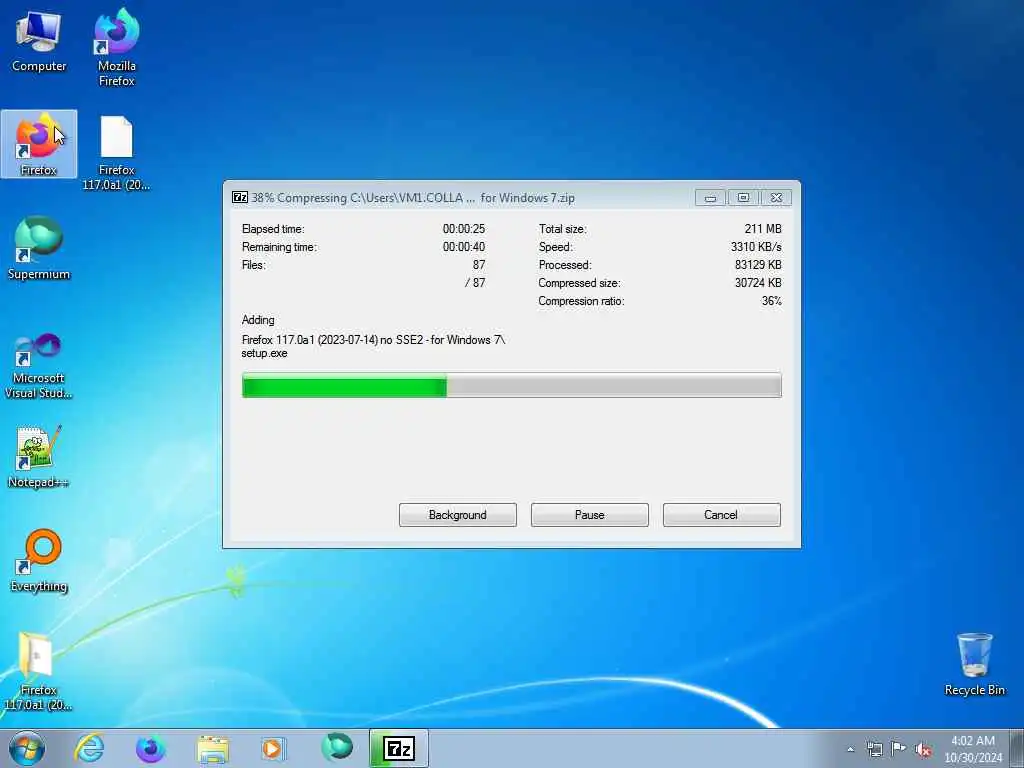Screen dimensions: 1024x768
Task: Open Windows Explorer from the taskbar
Action: (213, 748)
